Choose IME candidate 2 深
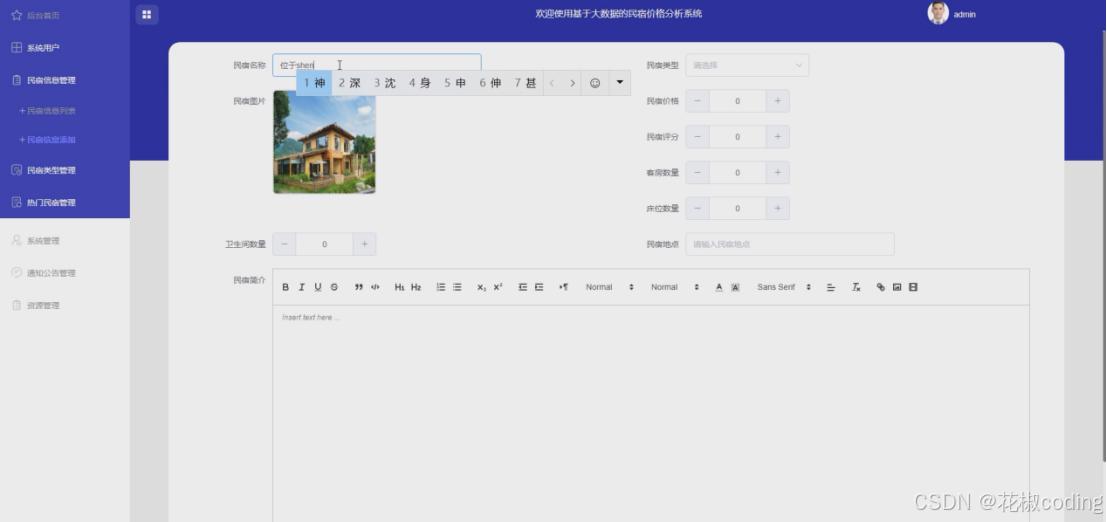 pyautogui.click(x=349, y=83)
